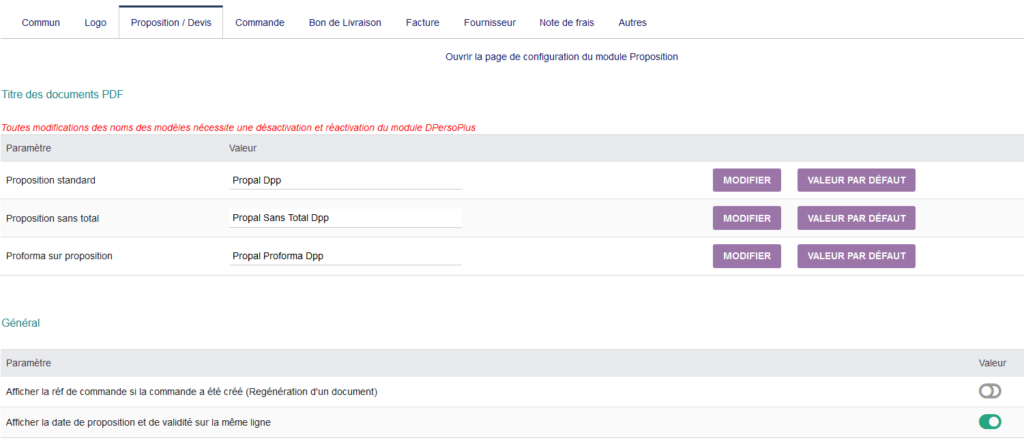
Task: Click Modifier for Proposition standard
Action: 746,180
